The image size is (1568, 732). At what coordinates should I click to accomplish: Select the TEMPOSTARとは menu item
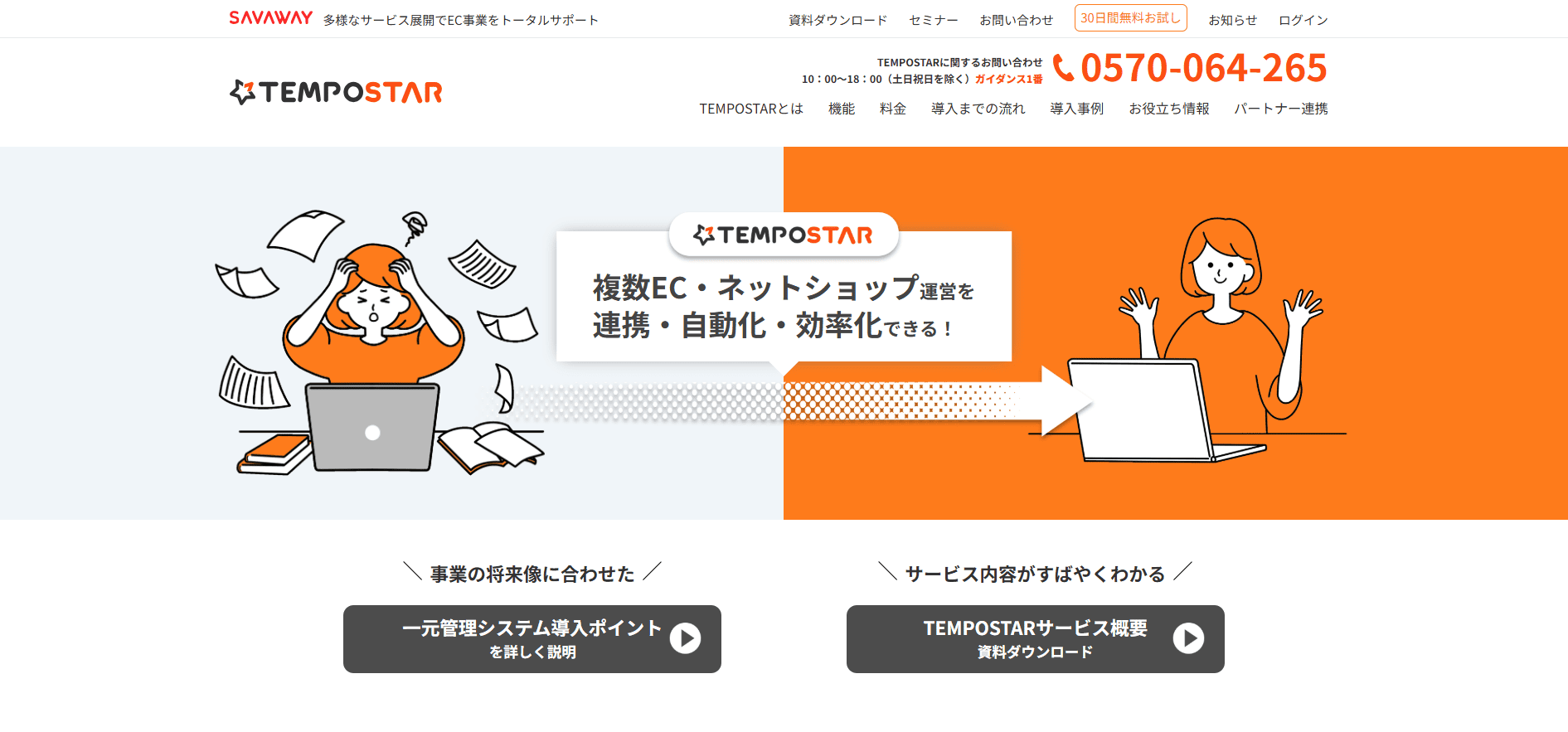tap(751, 109)
